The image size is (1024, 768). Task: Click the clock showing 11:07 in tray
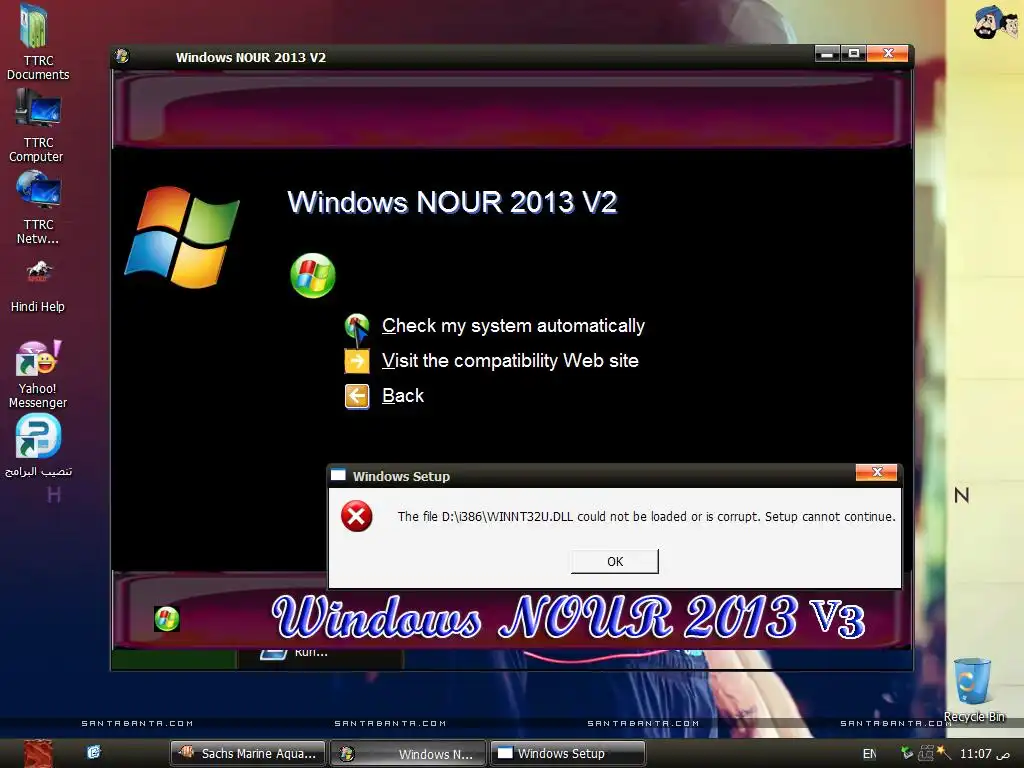(x=985, y=754)
